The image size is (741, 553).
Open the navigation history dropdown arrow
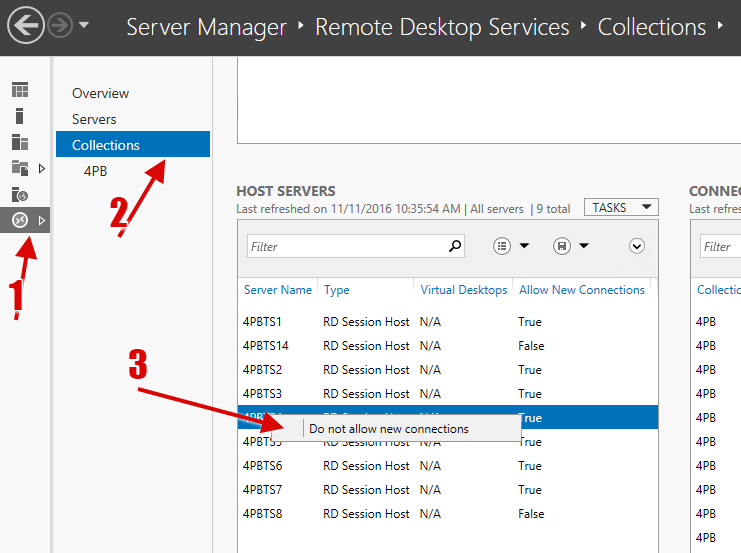point(84,25)
